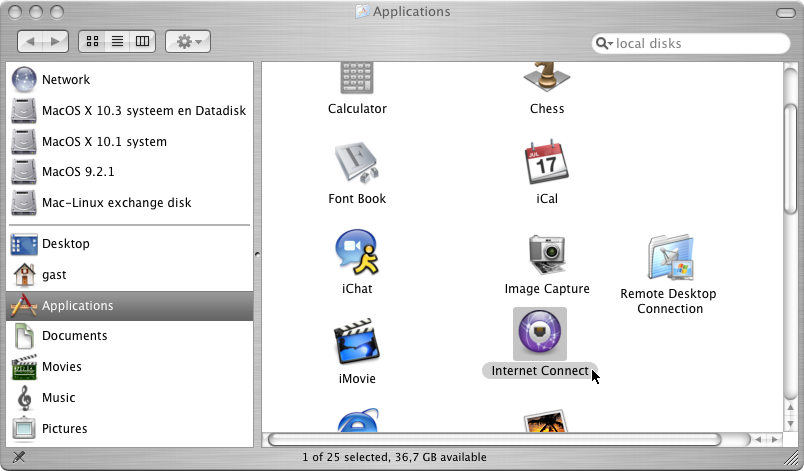Image resolution: width=804 pixels, height=471 pixels.
Task: Open Documents in the sidebar
Action: point(129,336)
